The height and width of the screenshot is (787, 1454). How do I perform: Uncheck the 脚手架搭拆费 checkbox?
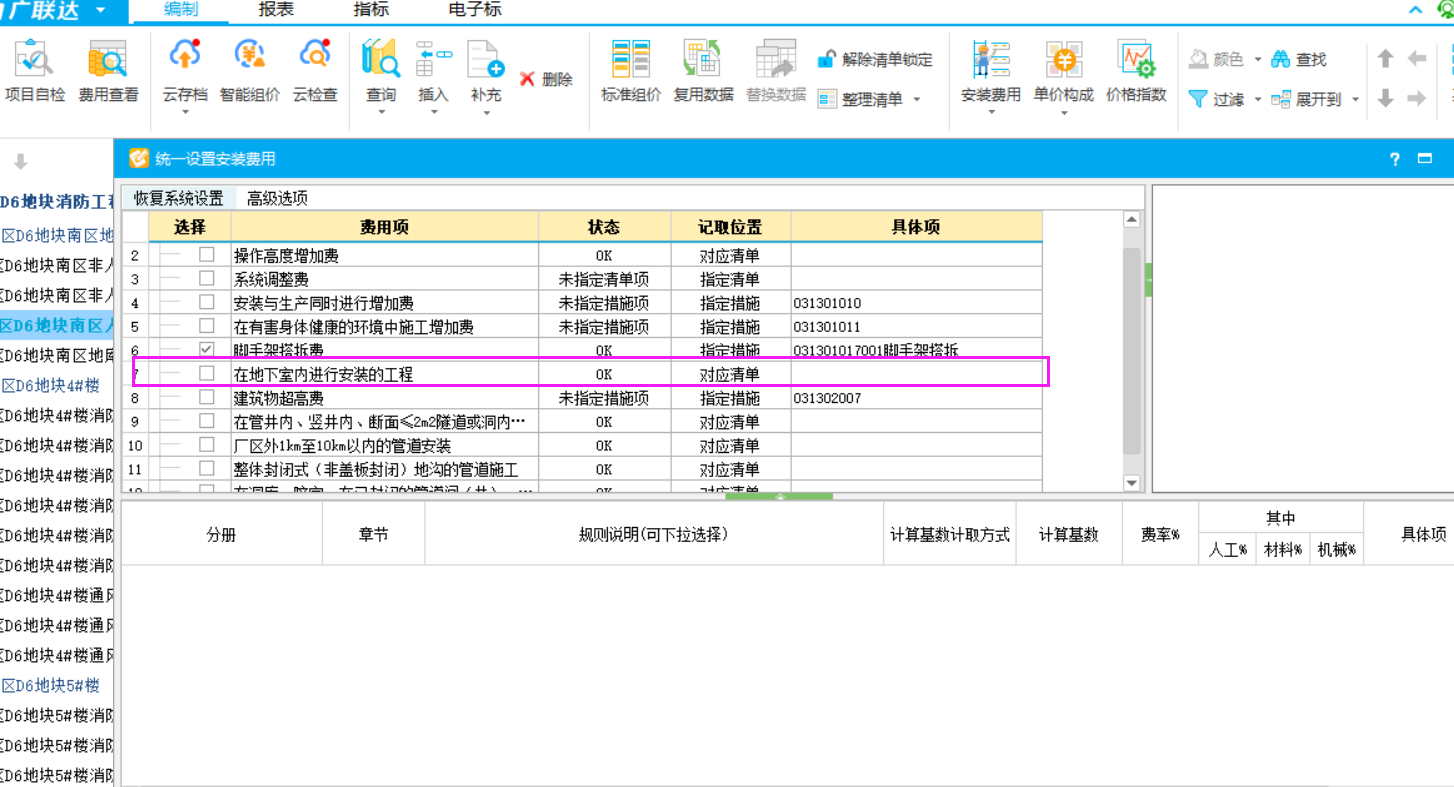tap(206, 350)
